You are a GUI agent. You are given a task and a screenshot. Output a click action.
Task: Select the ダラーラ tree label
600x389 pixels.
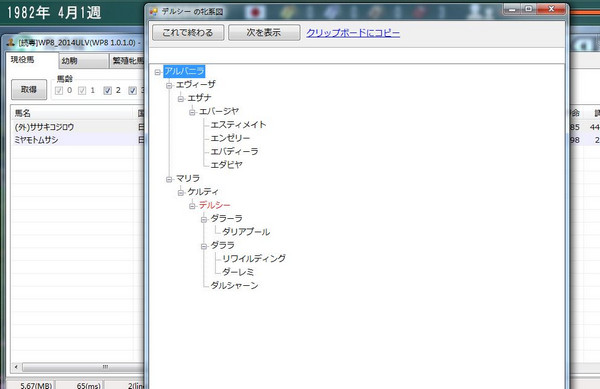pos(226,218)
